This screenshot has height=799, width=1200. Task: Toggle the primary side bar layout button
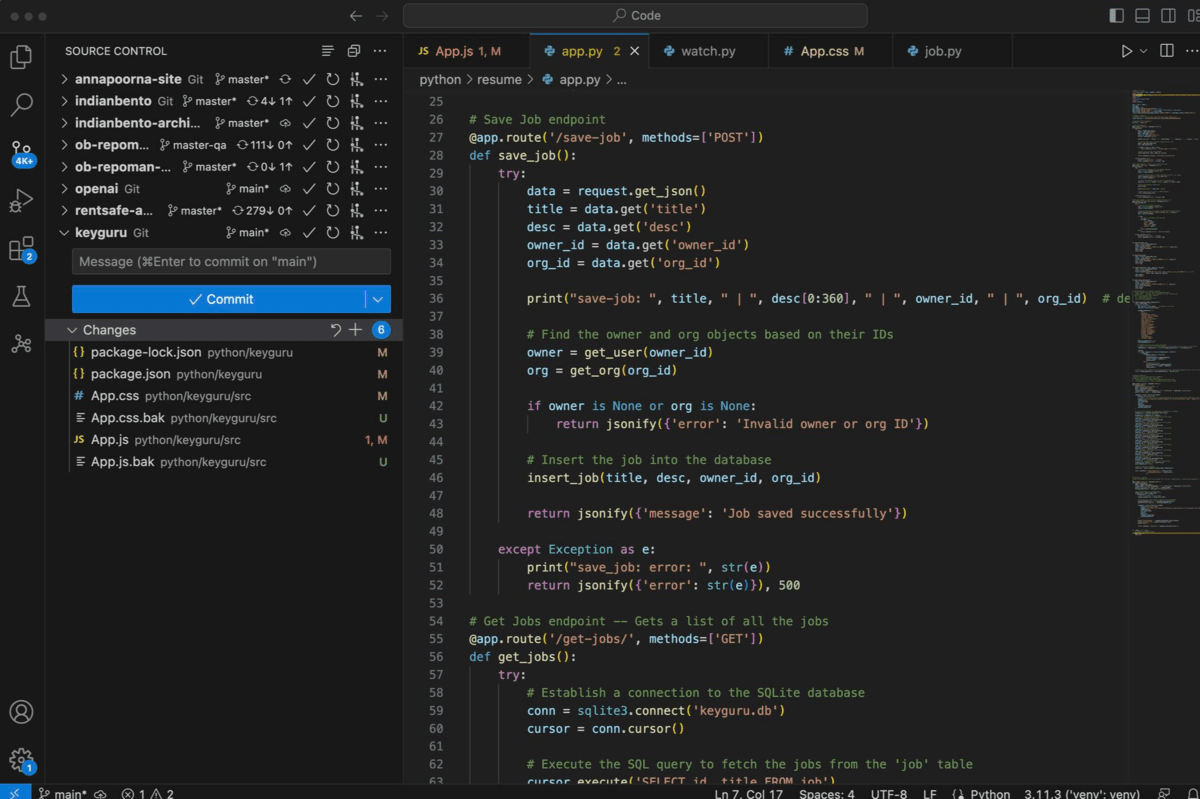pyautogui.click(x=1117, y=15)
